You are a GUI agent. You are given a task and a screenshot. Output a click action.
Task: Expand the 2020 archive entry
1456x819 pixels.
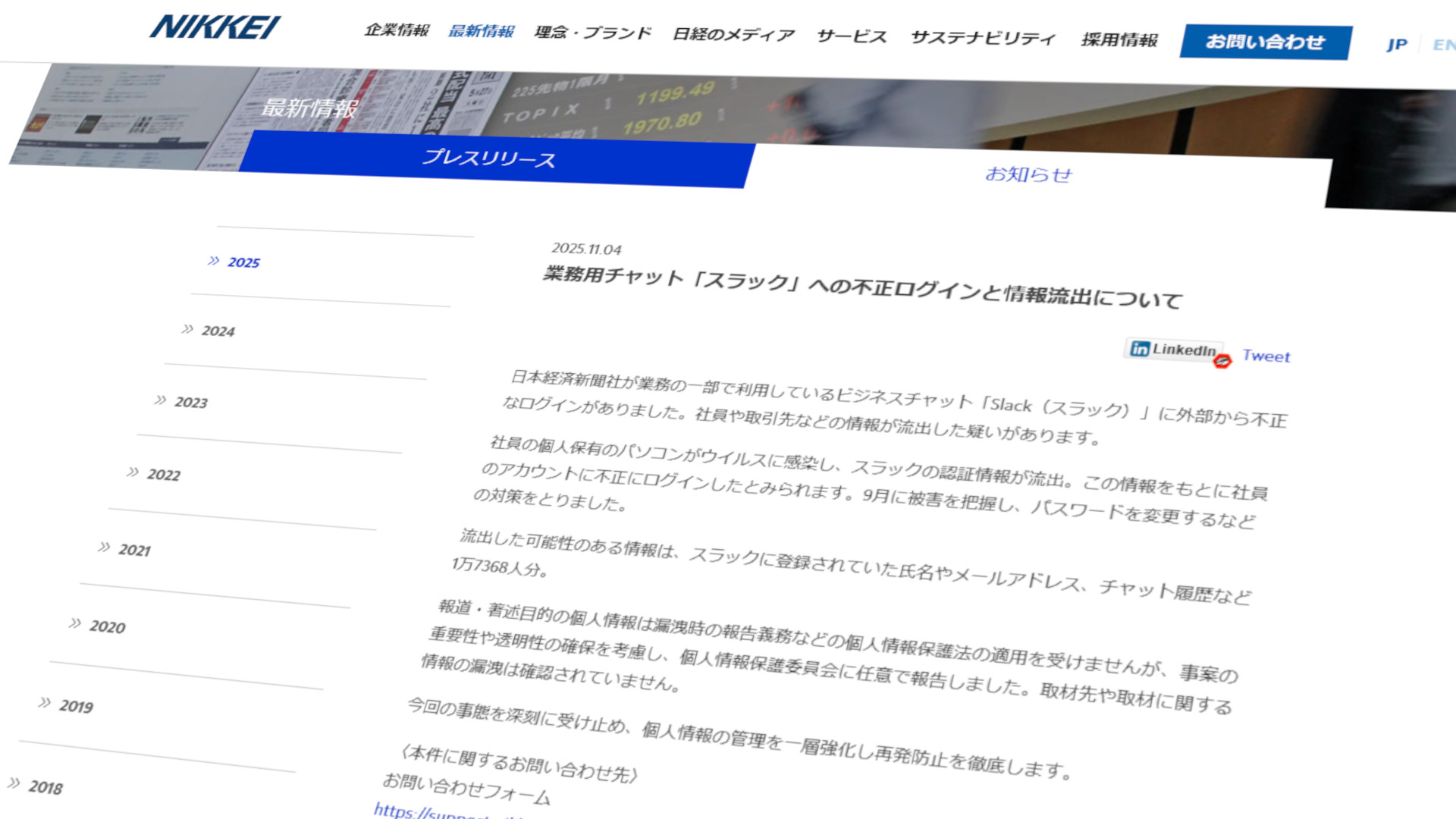pyautogui.click(x=106, y=627)
